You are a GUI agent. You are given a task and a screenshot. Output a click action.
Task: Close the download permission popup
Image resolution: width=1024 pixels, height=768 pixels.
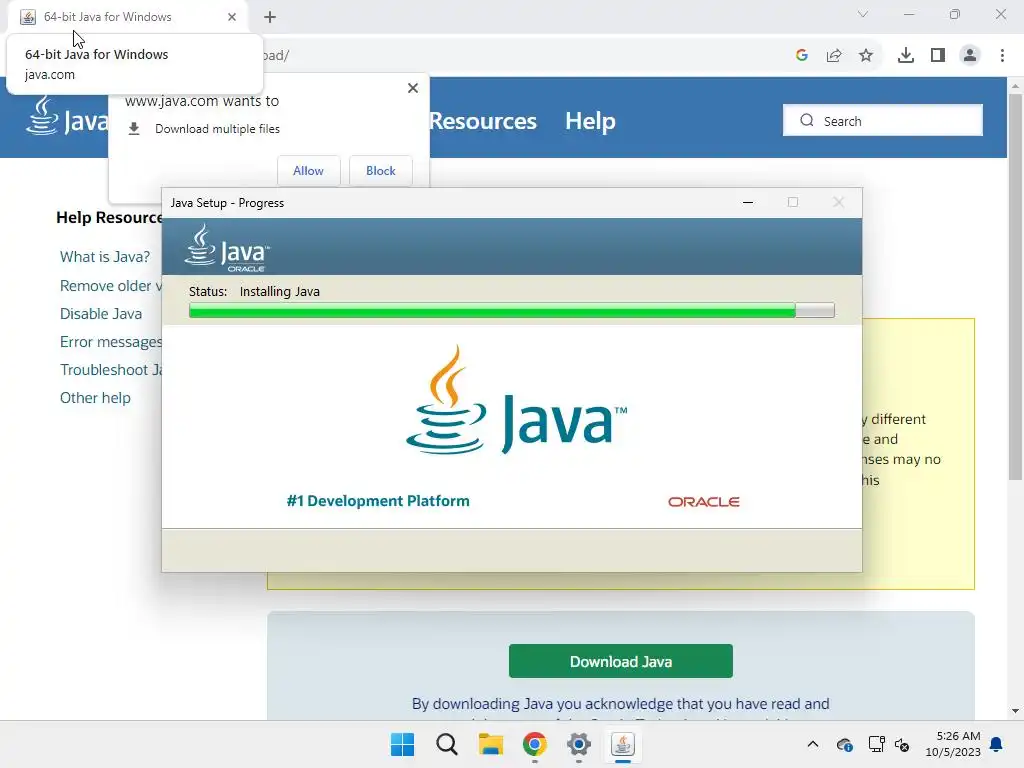point(413,88)
